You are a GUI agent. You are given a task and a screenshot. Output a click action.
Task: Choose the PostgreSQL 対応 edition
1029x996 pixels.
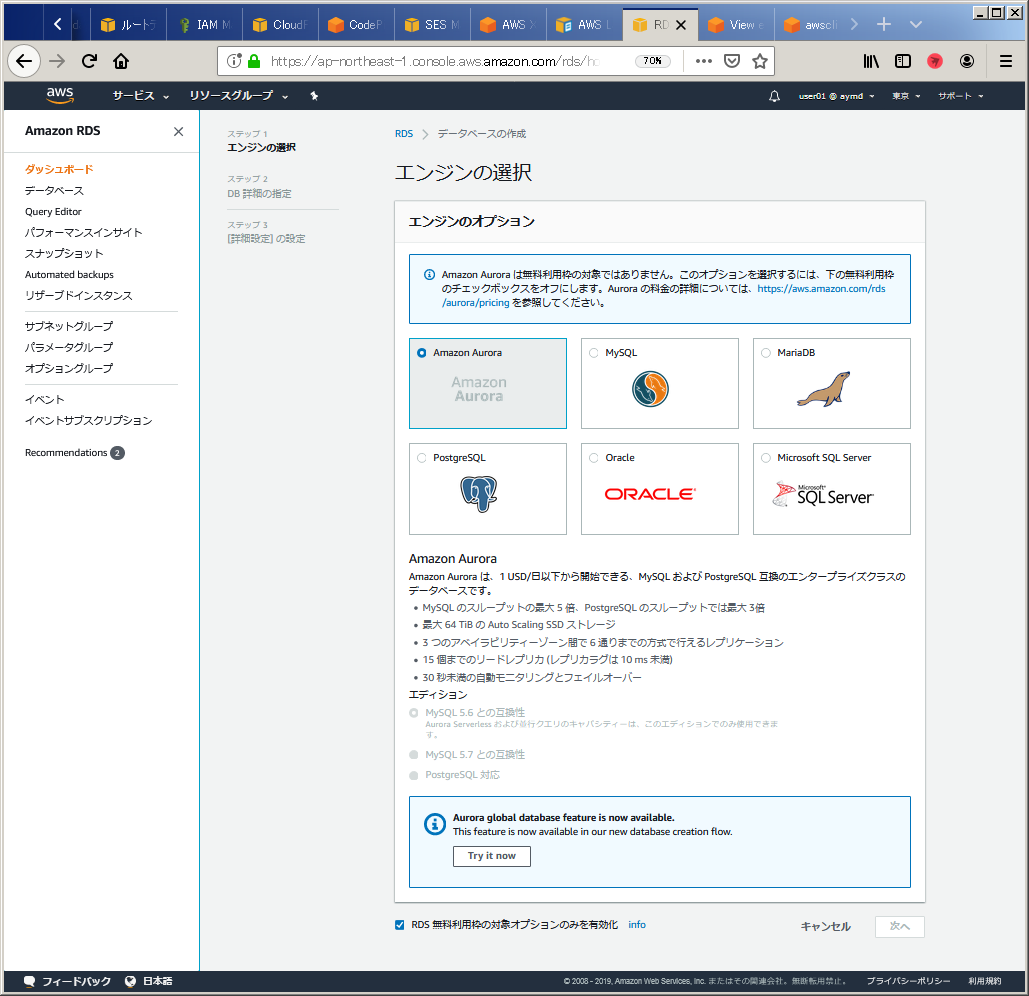point(413,775)
